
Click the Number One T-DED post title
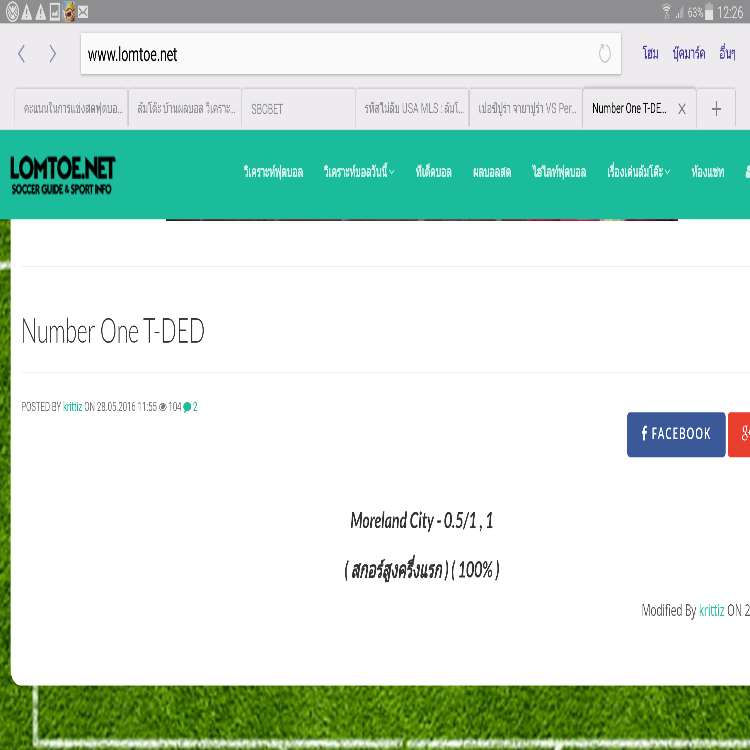click(113, 331)
